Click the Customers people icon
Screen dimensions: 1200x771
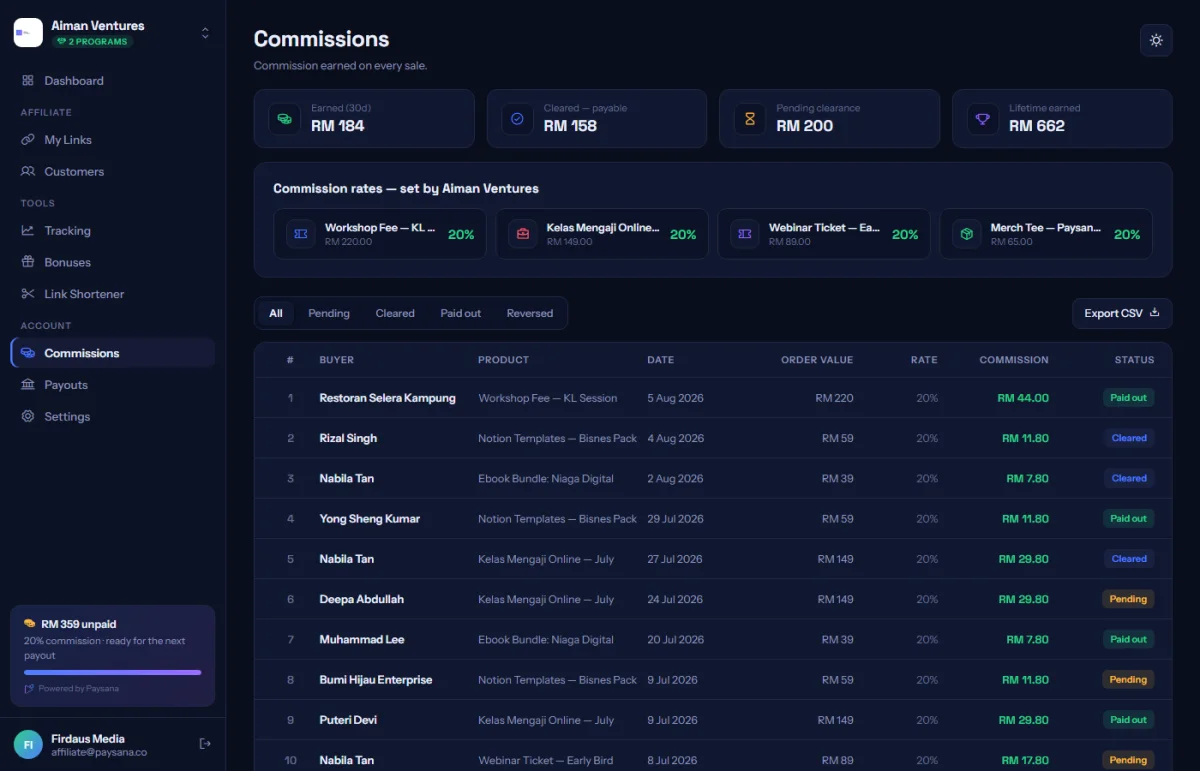(x=28, y=172)
